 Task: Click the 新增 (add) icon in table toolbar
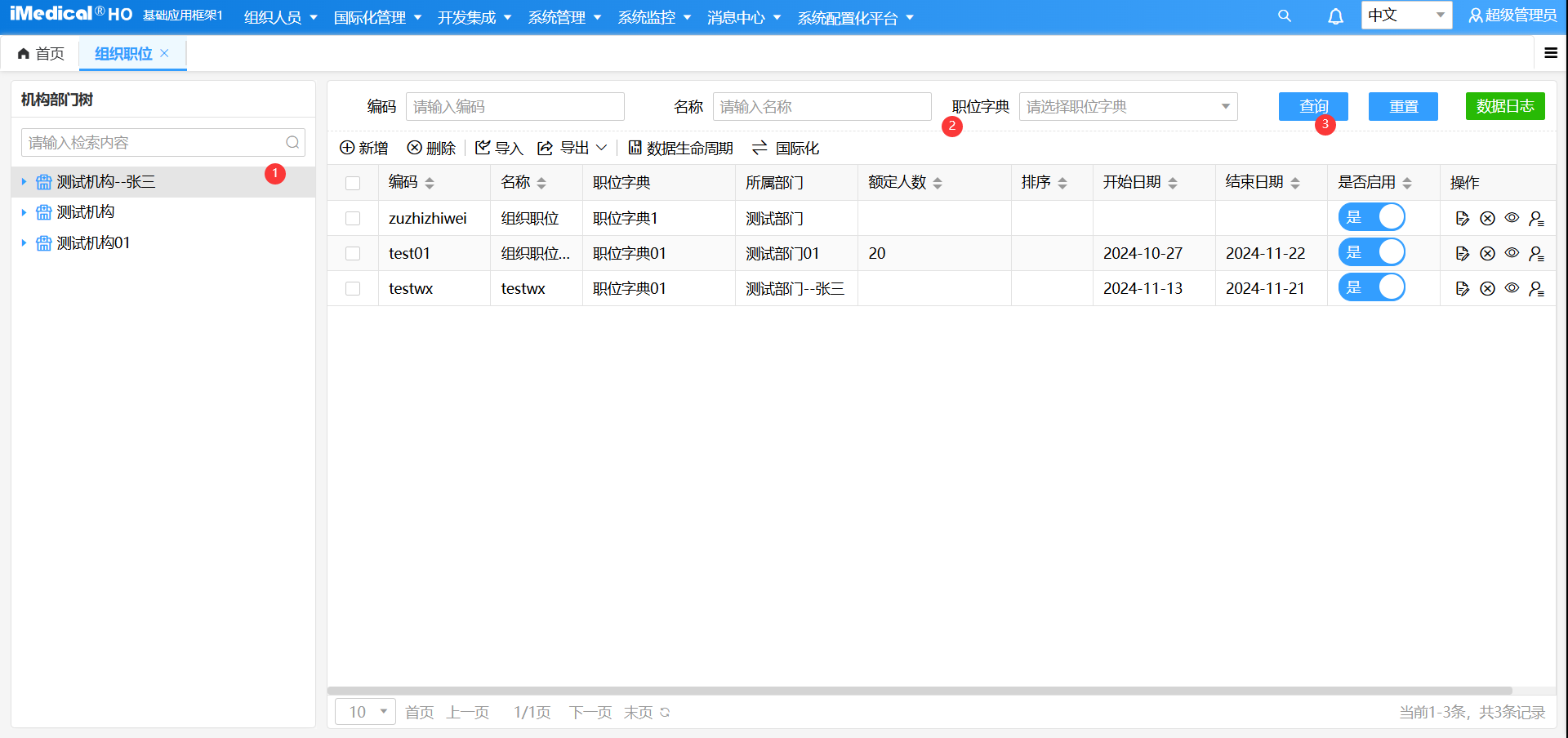click(x=346, y=148)
